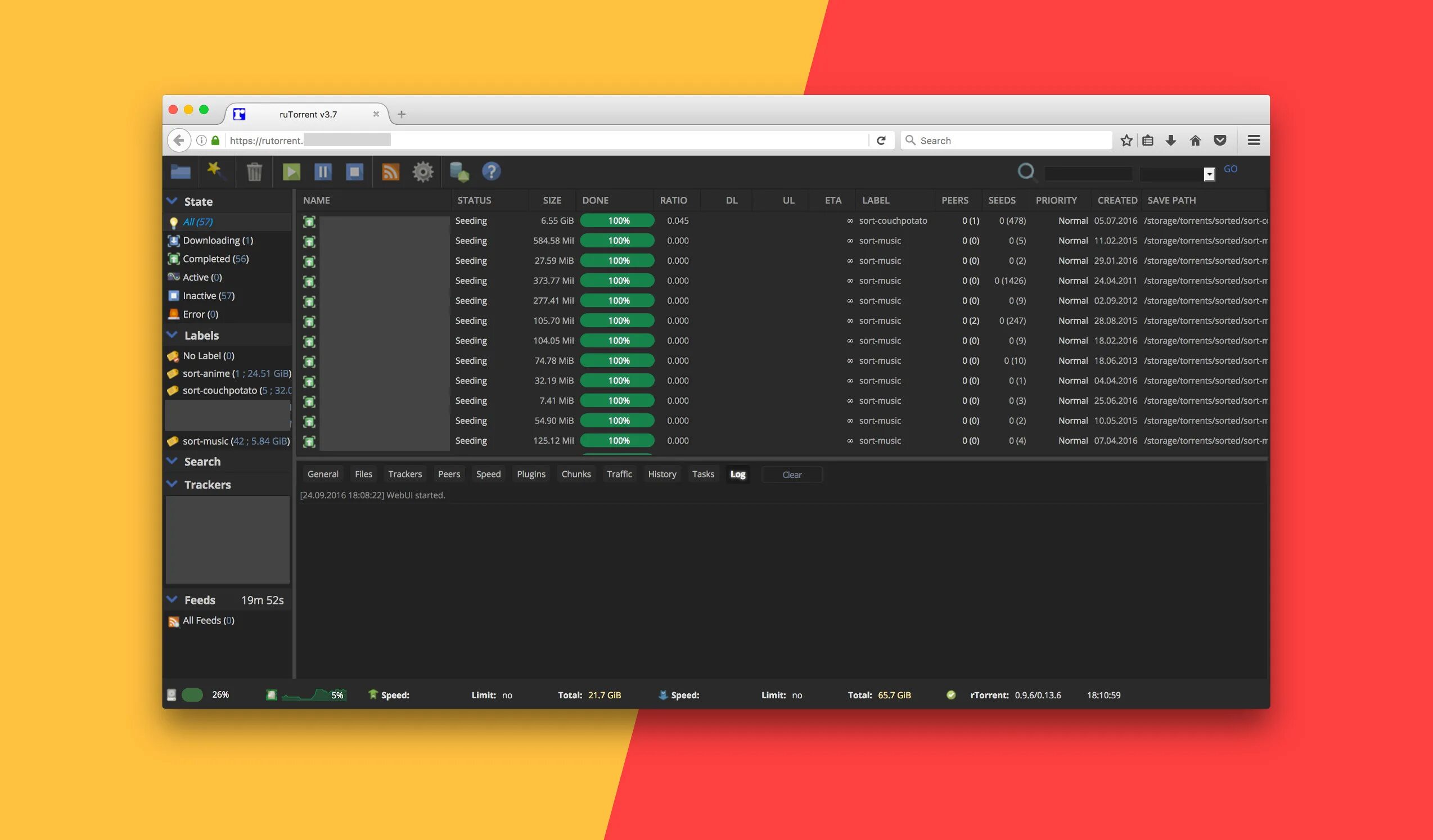Click the magnifier search icon in toolbar
Screen dimensions: 1433x840
pos(1026,171)
